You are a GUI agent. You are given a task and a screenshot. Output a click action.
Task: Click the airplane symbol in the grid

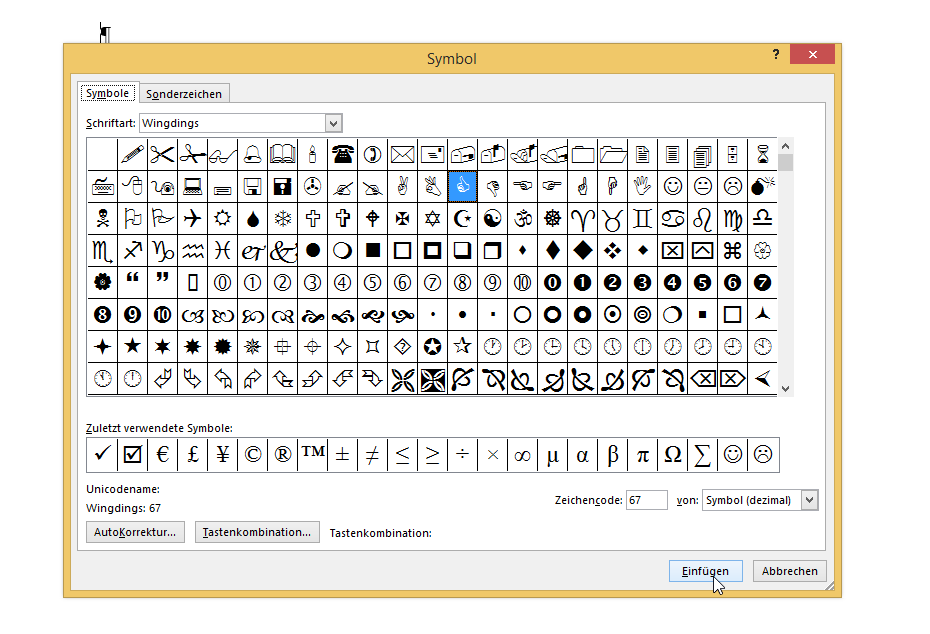point(193,218)
